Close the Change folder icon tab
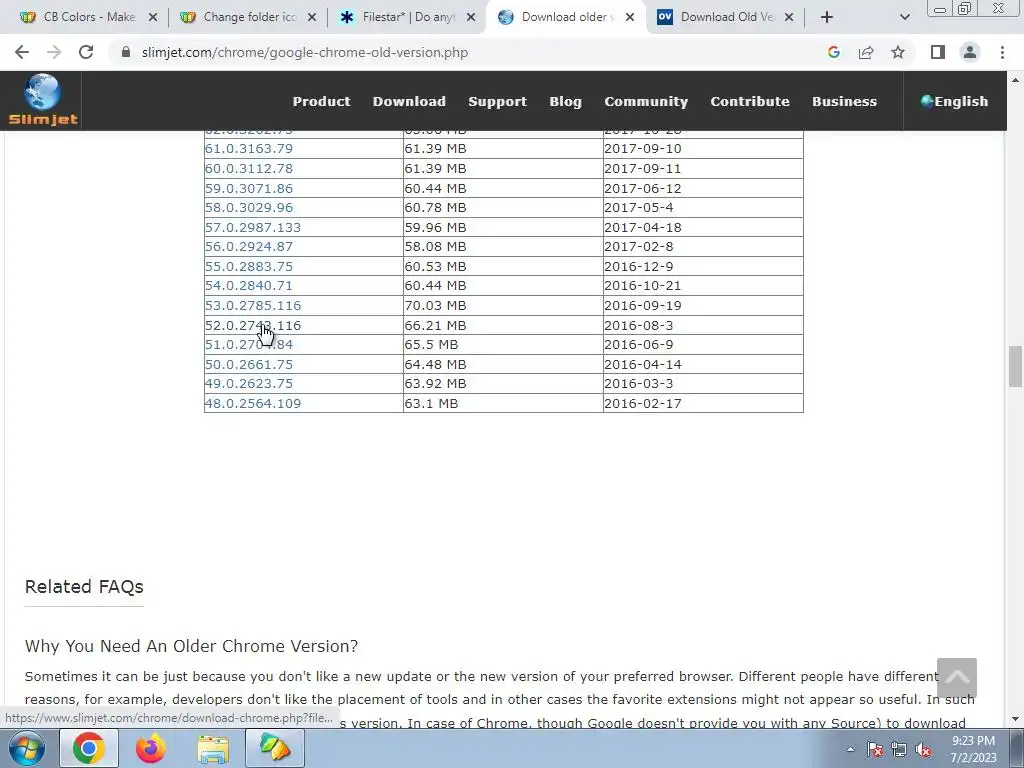The image size is (1024, 768). [x=312, y=17]
